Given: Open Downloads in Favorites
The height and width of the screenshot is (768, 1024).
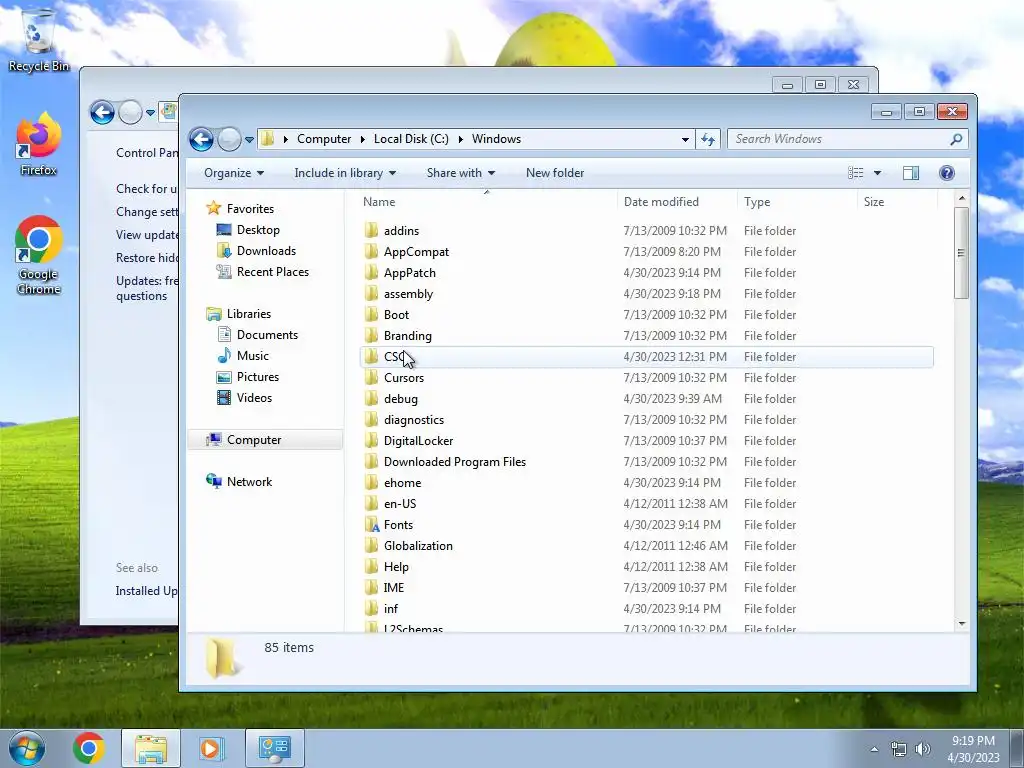Looking at the screenshot, I should [266, 251].
